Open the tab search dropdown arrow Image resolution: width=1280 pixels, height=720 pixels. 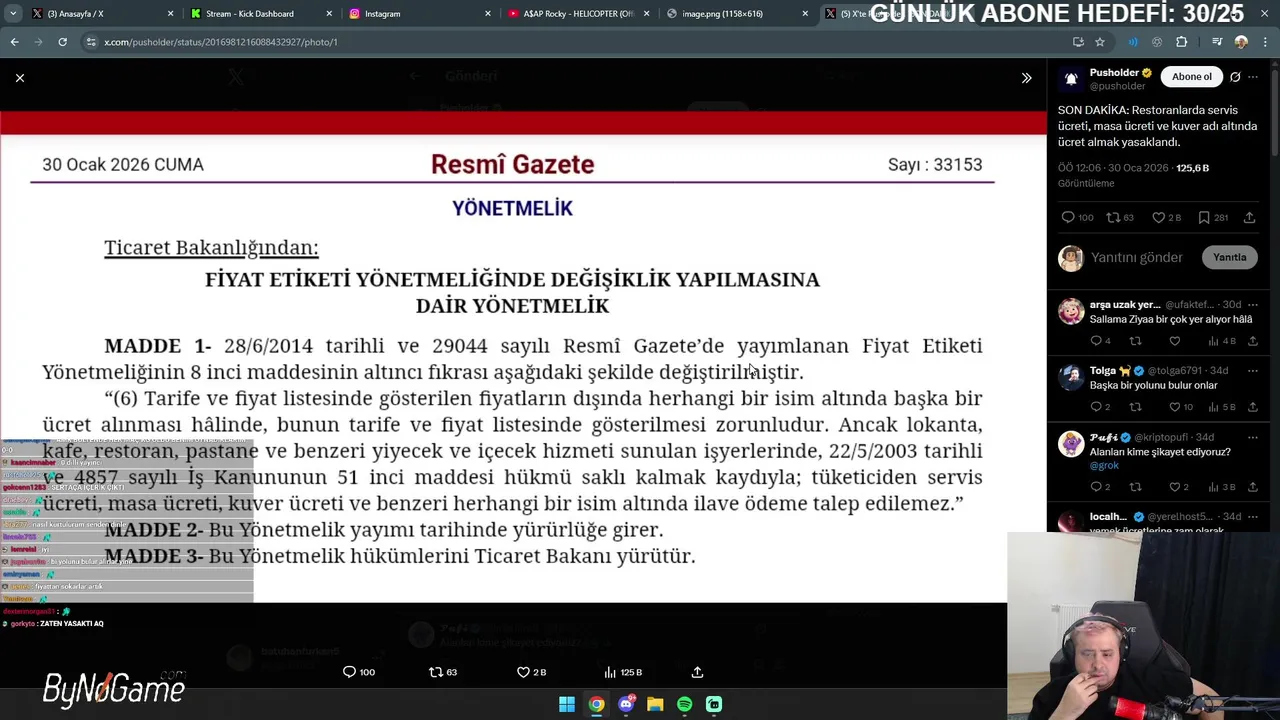[12, 14]
